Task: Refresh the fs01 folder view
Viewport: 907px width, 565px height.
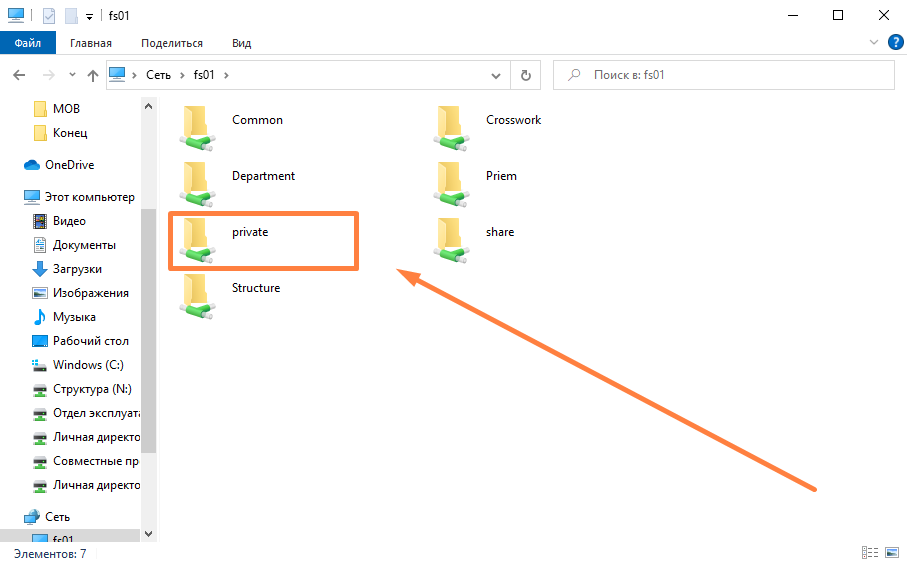Action: (526, 75)
